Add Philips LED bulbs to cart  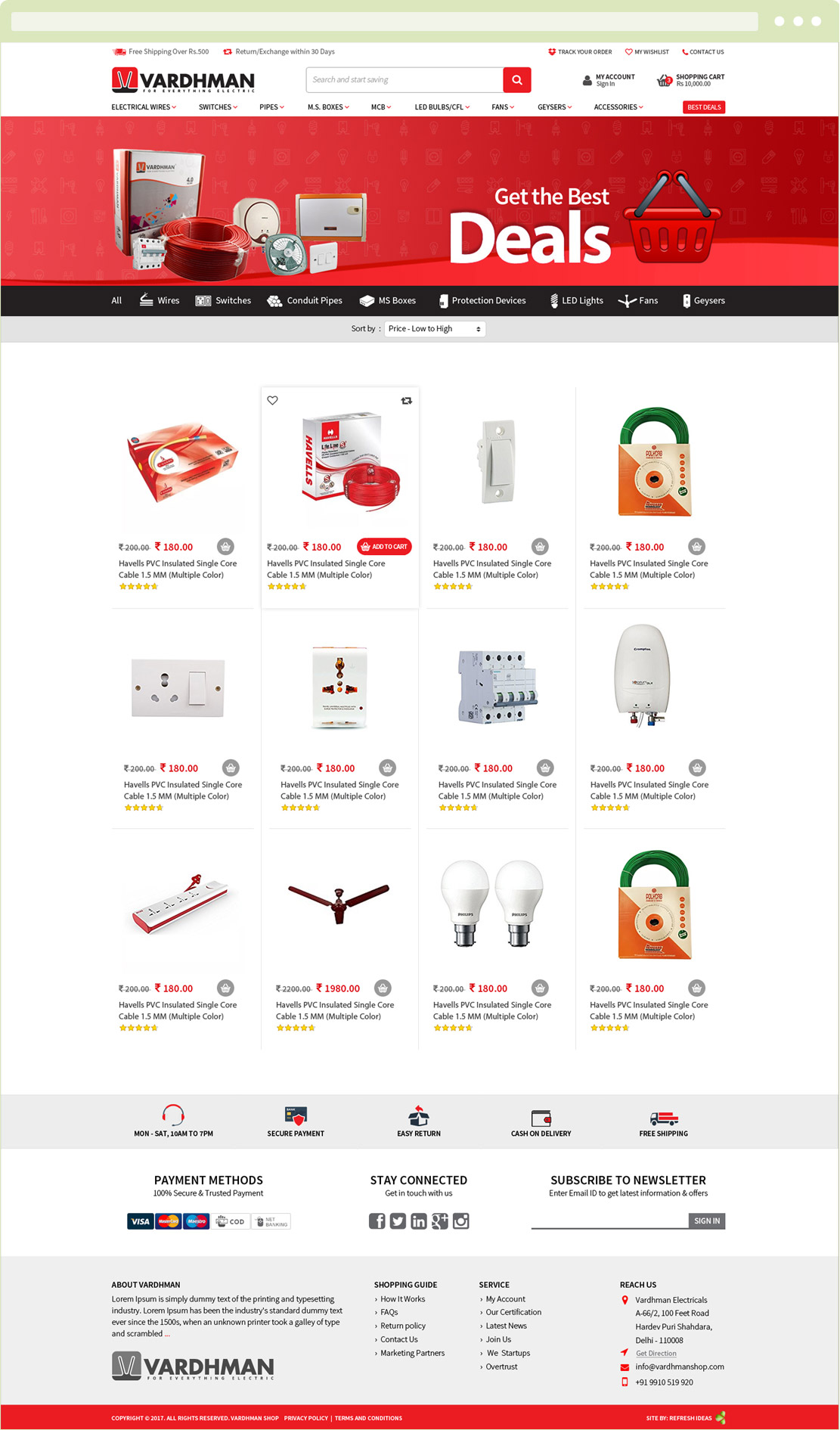[x=540, y=988]
